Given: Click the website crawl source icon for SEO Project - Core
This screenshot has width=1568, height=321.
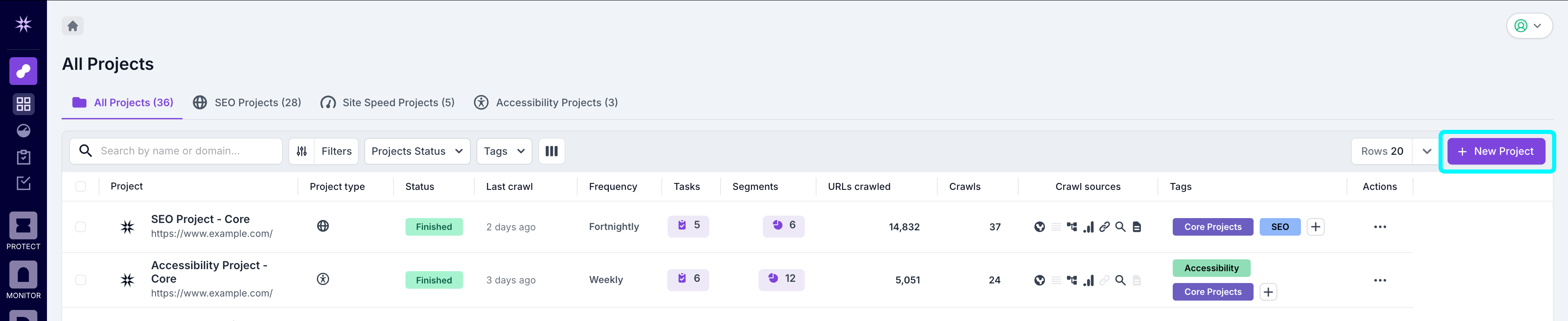Looking at the screenshot, I should point(1039,227).
